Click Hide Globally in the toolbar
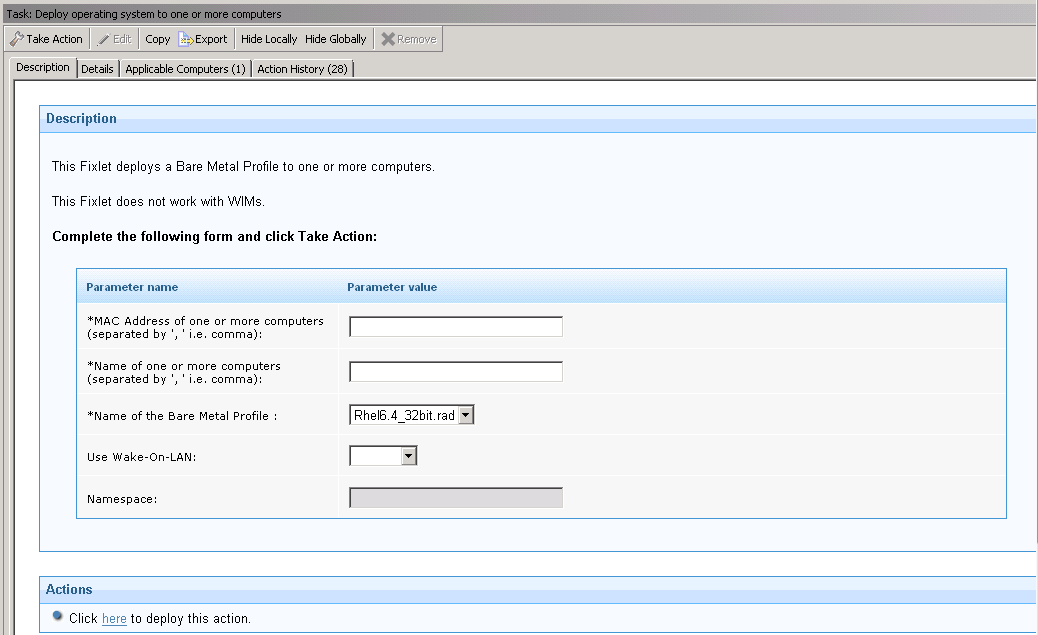Image resolution: width=1038 pixels, height=635 pixels. (x=336, y=38)
